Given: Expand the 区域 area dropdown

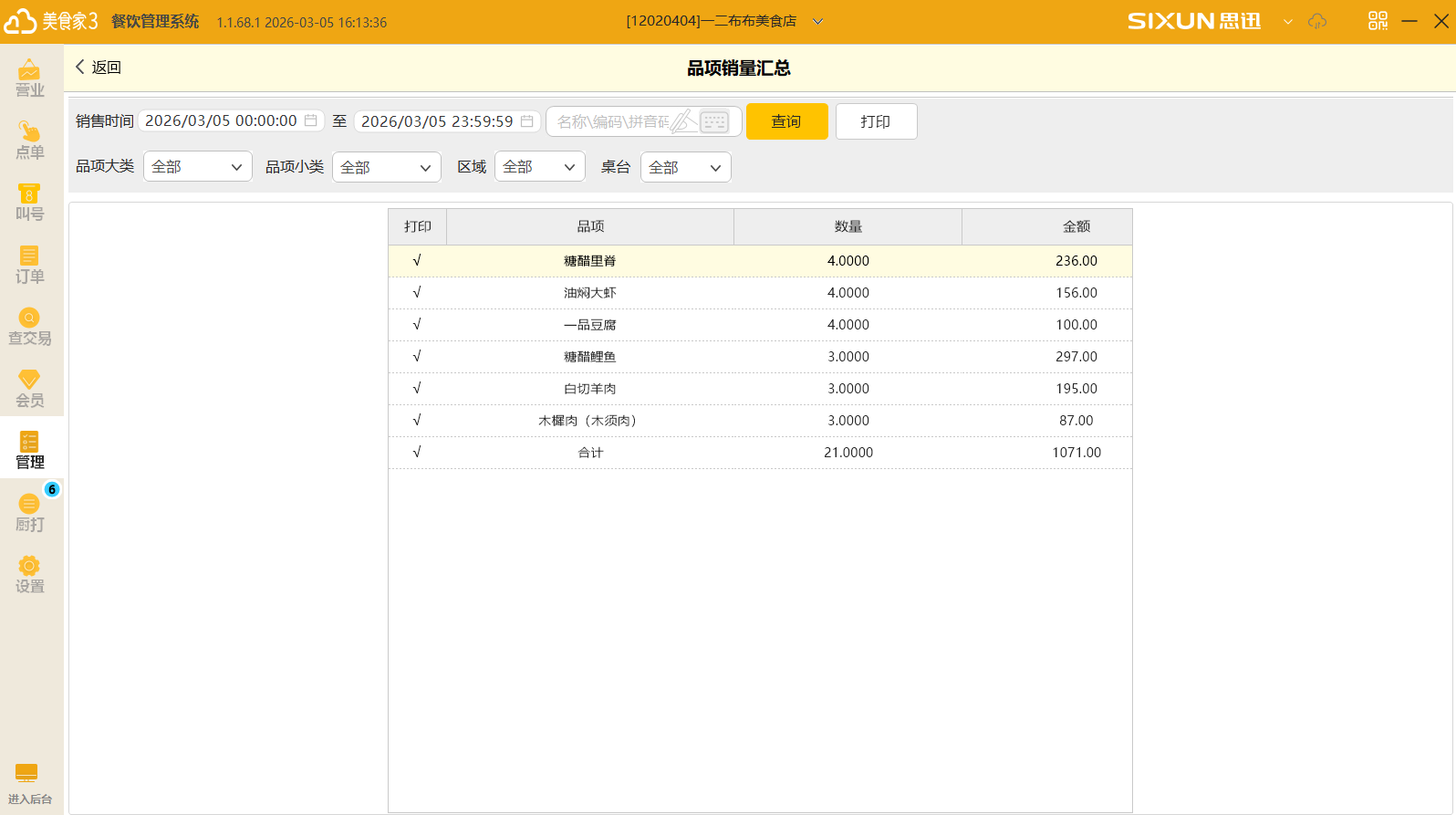Looking at the screenshot, I should pos(539,167).
